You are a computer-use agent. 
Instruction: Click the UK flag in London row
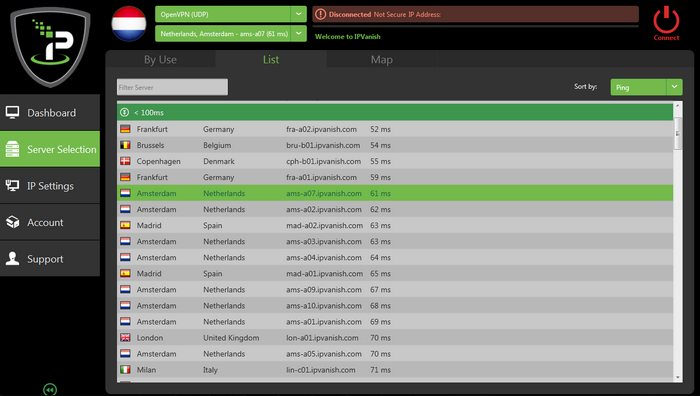pos(125,338)
